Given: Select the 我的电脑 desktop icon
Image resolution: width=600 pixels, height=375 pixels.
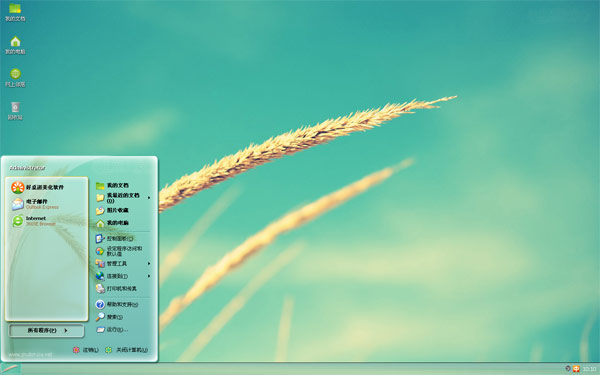Looking at the screenshot, I should [15, 45].
